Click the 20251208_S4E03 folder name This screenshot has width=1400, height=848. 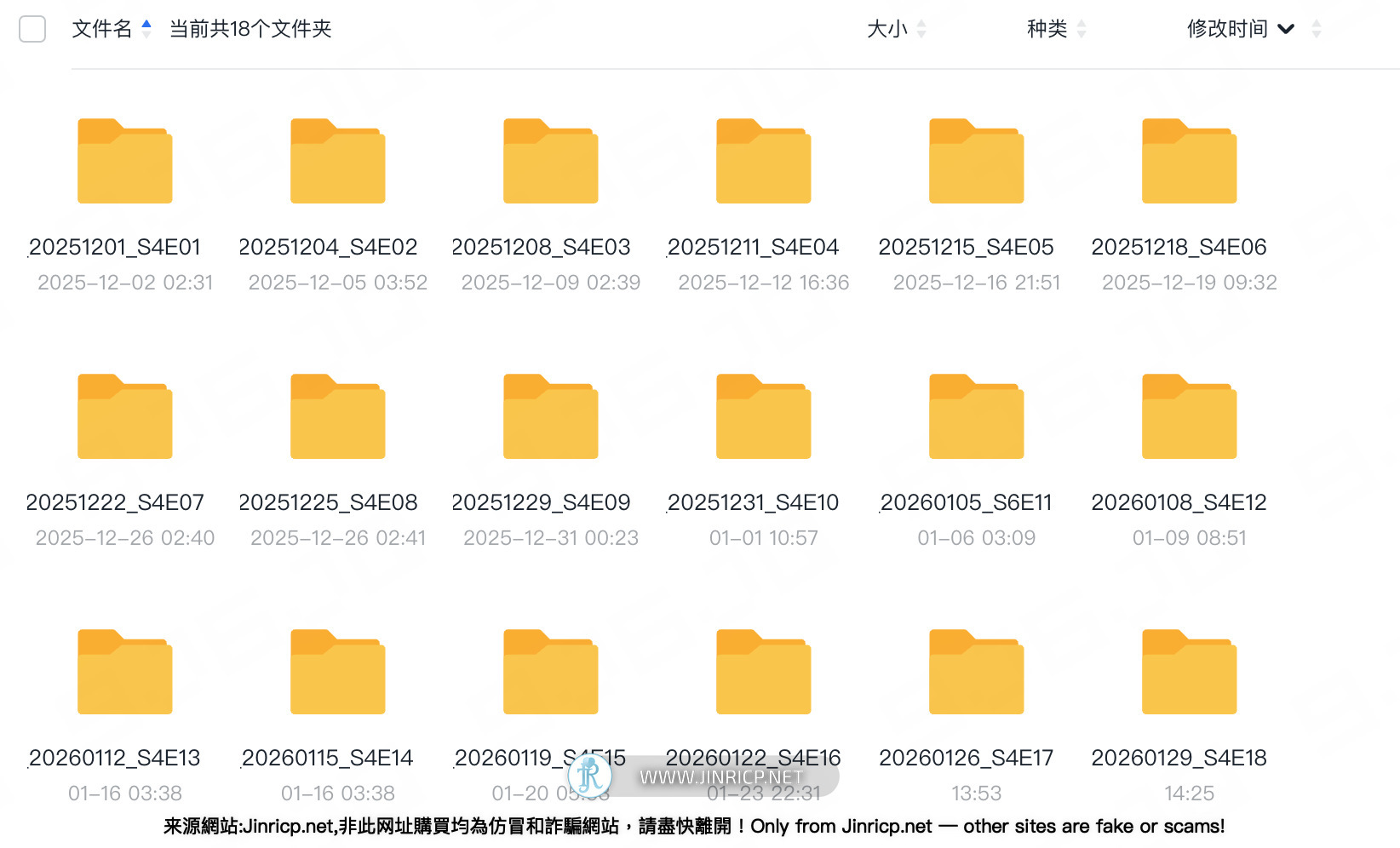pos(541,247)
